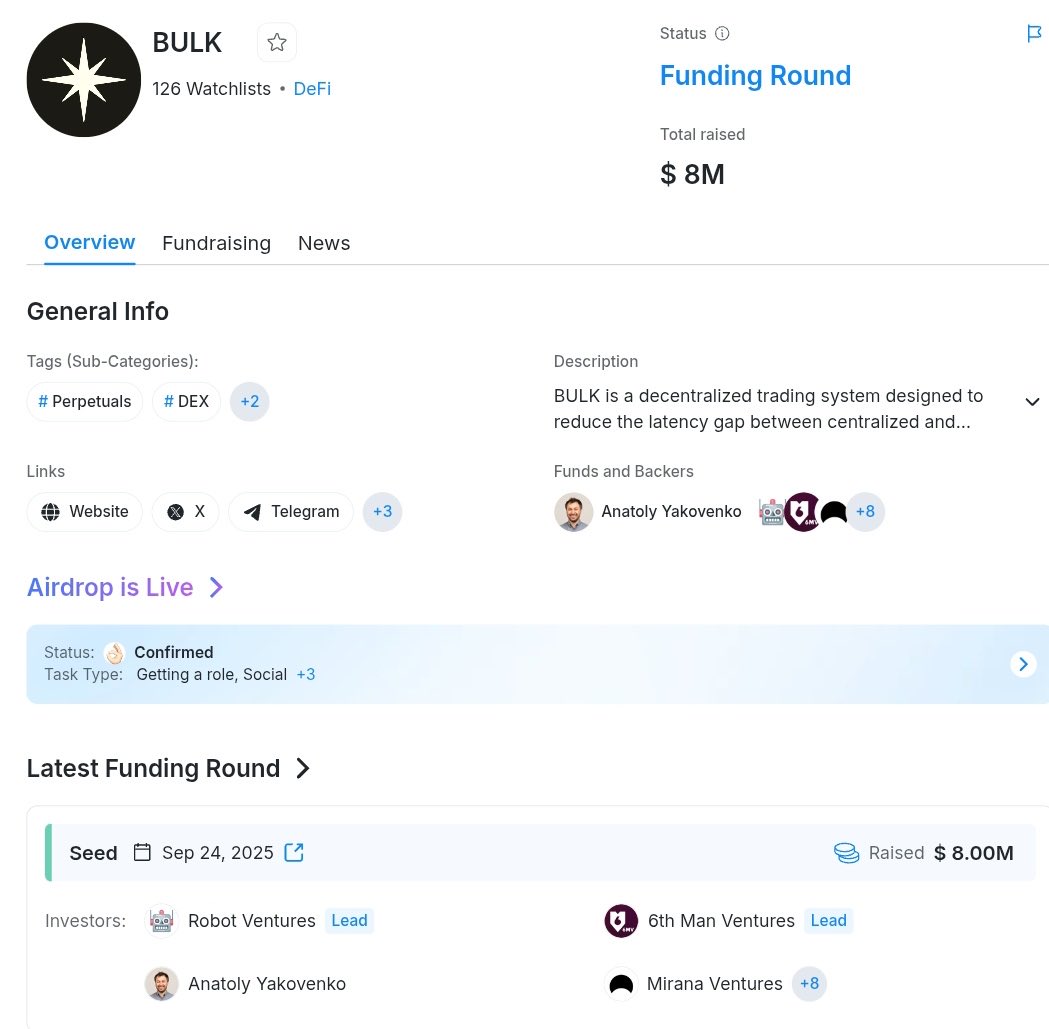Image resolution: width=1049 pixels, height=1029 pixels.
Task: Switch to the Fundraising tab
Action: tap(216, 243)
